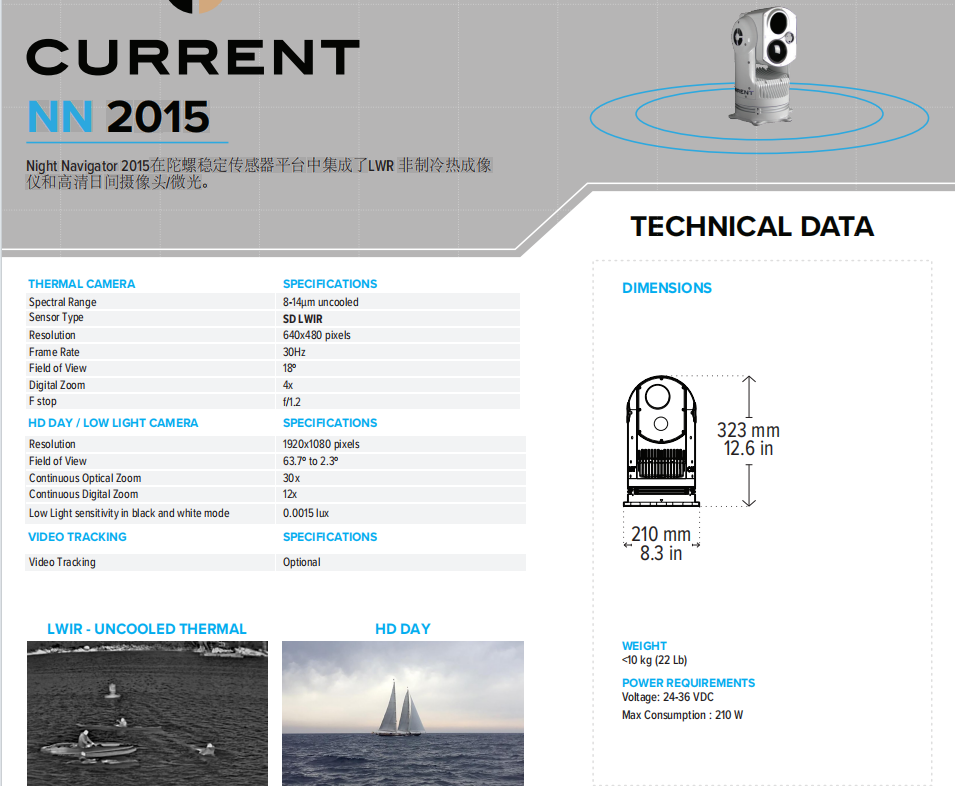Click the '0.0015 lux' value

[306, 513]
